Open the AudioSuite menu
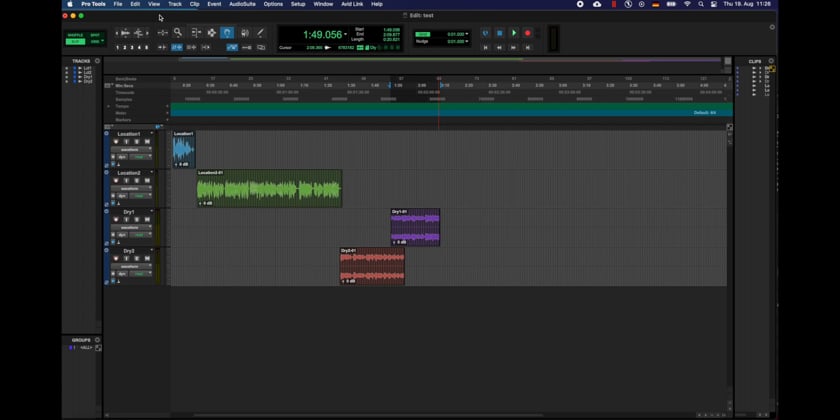The width and height of the screenshot is (840, 420). click(x=242, y=4)
